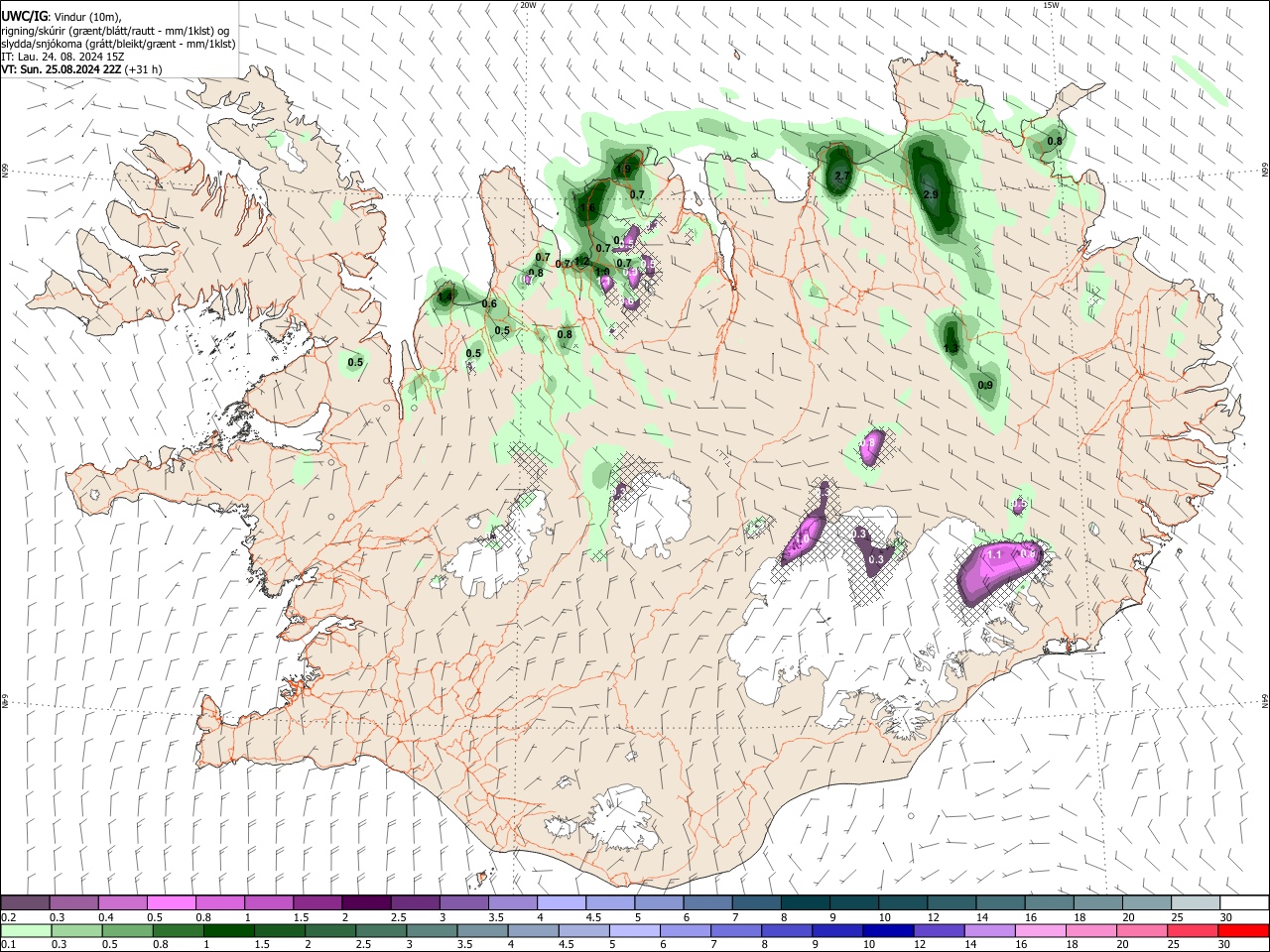Click the '(+31 h)' forecast offset text
Viewport: 1270px width, 952px height.
144,69
